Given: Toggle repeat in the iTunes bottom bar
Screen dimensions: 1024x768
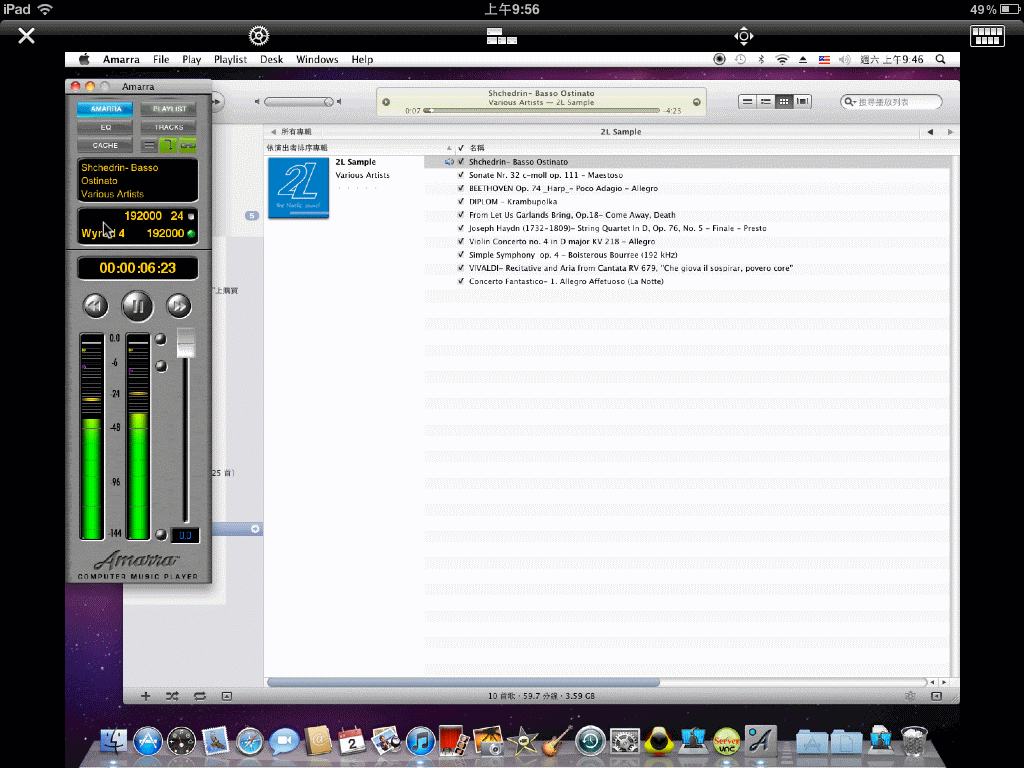Looking at the screenshot, I should tap(200, 696).
